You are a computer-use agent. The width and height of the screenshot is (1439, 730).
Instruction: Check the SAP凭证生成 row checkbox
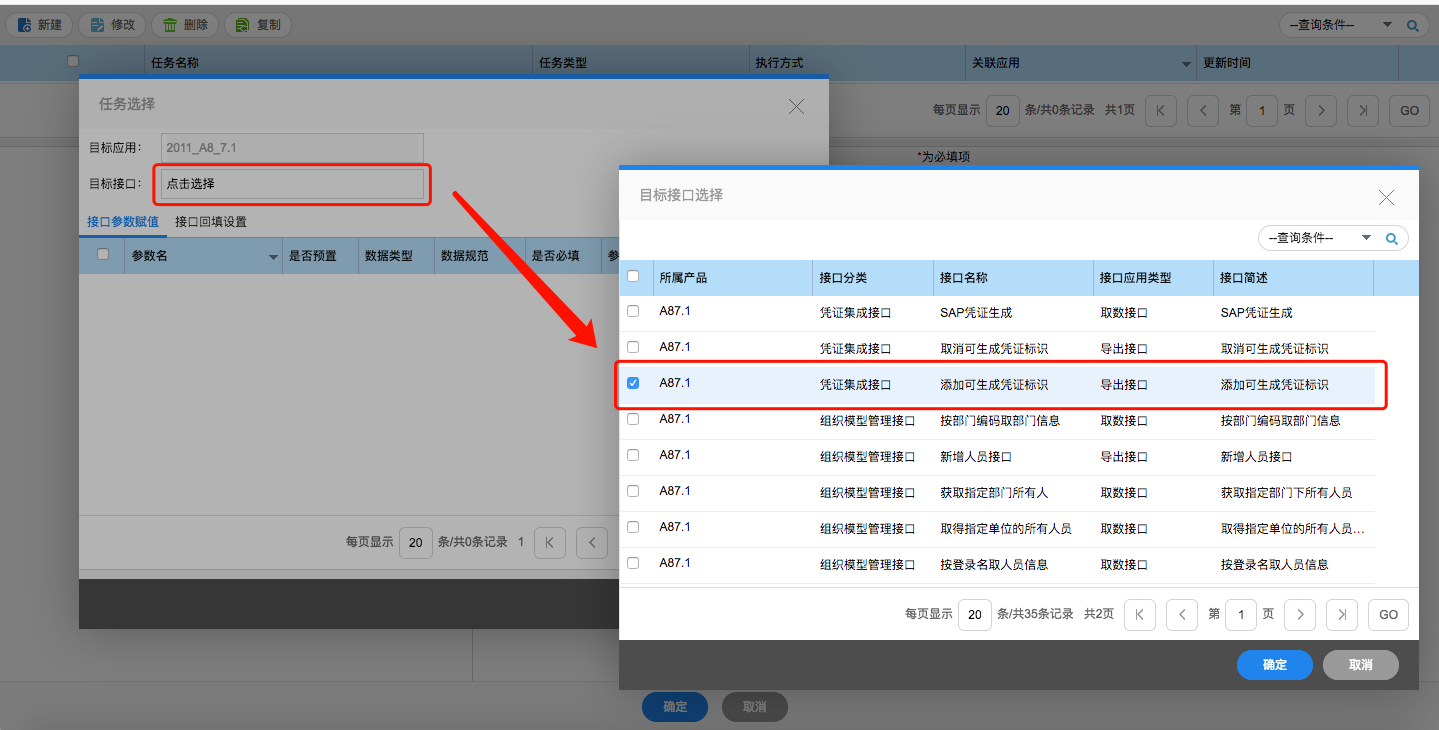click(633, 311)
